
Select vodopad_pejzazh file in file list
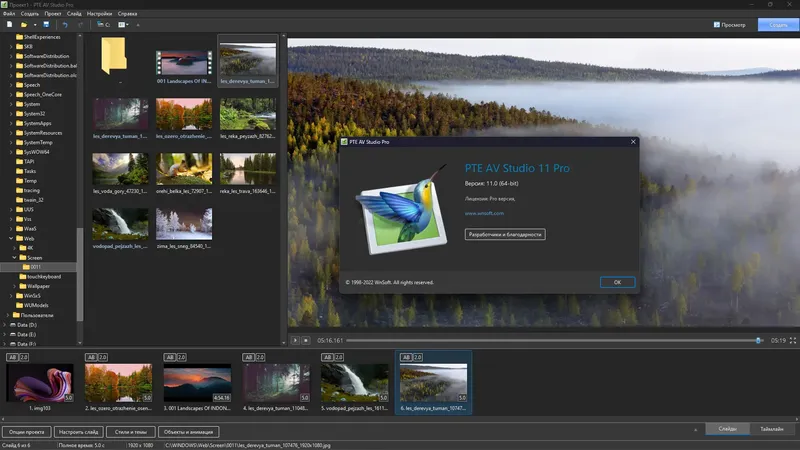(x=120, y=223)
